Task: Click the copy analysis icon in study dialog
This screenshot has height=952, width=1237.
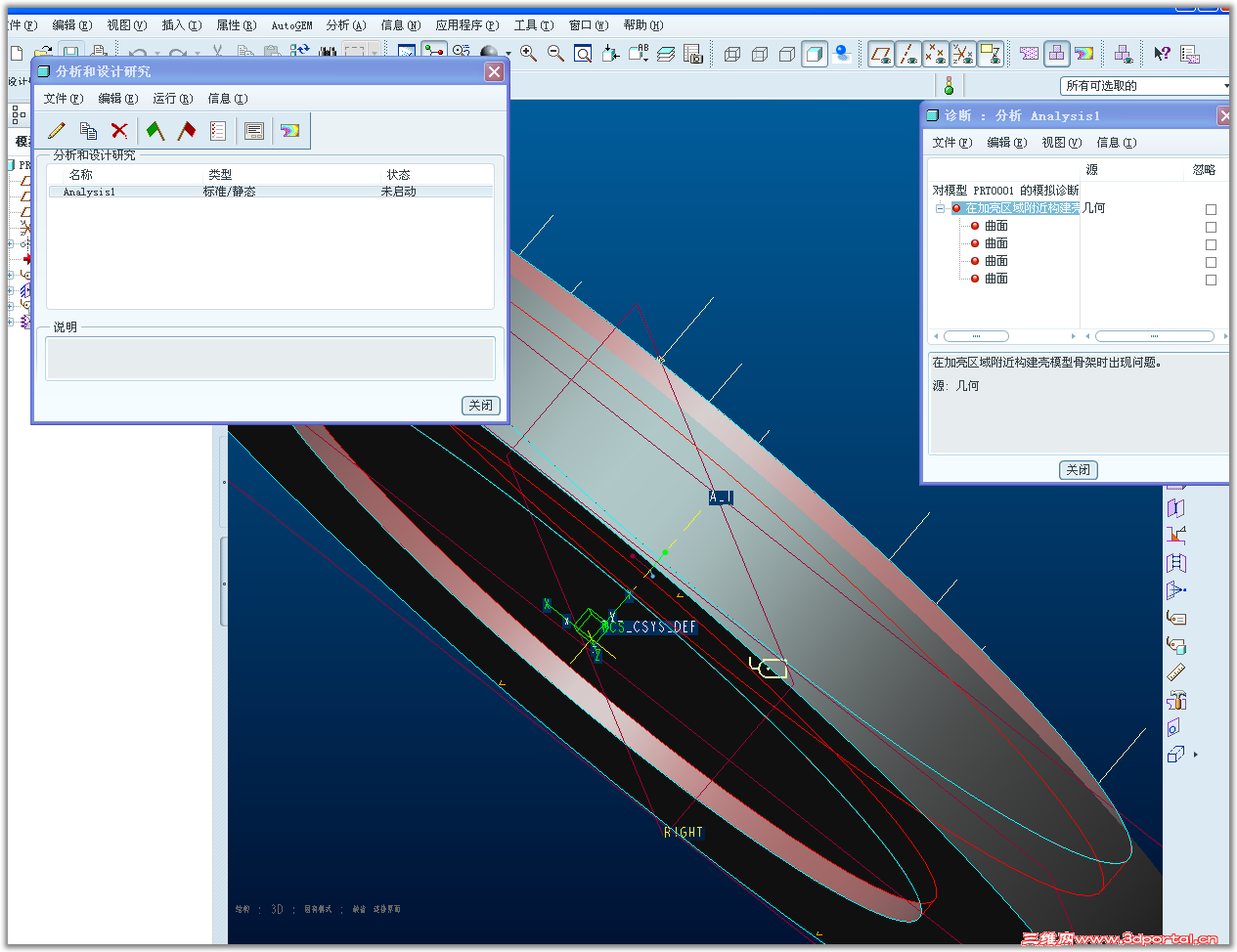Action: click(88, 130)
